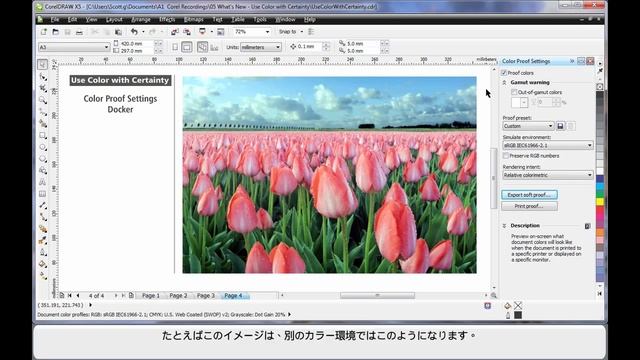Screen dimensions: 640x360
Task: Open the Proof preset dropdown
Action: [528, 126]
